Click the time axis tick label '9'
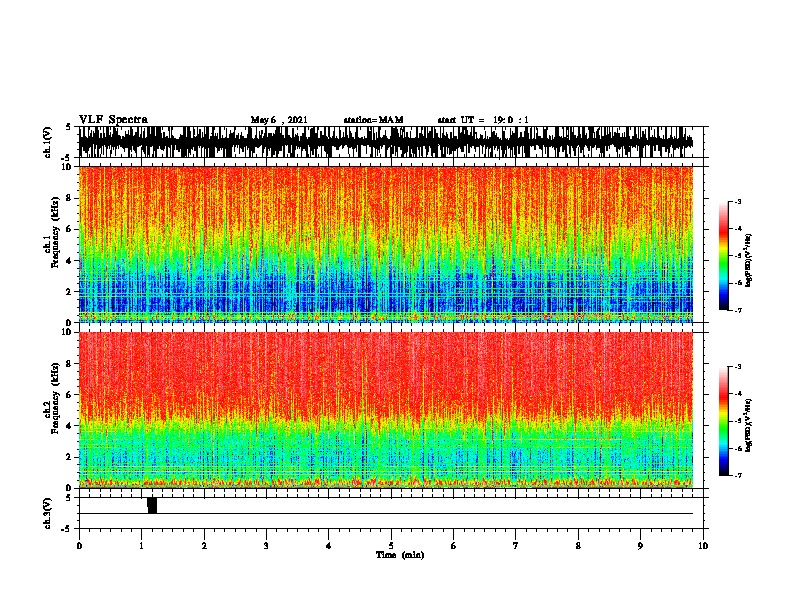The height and width of the screenshot is (612, 792). coord(640,546)
